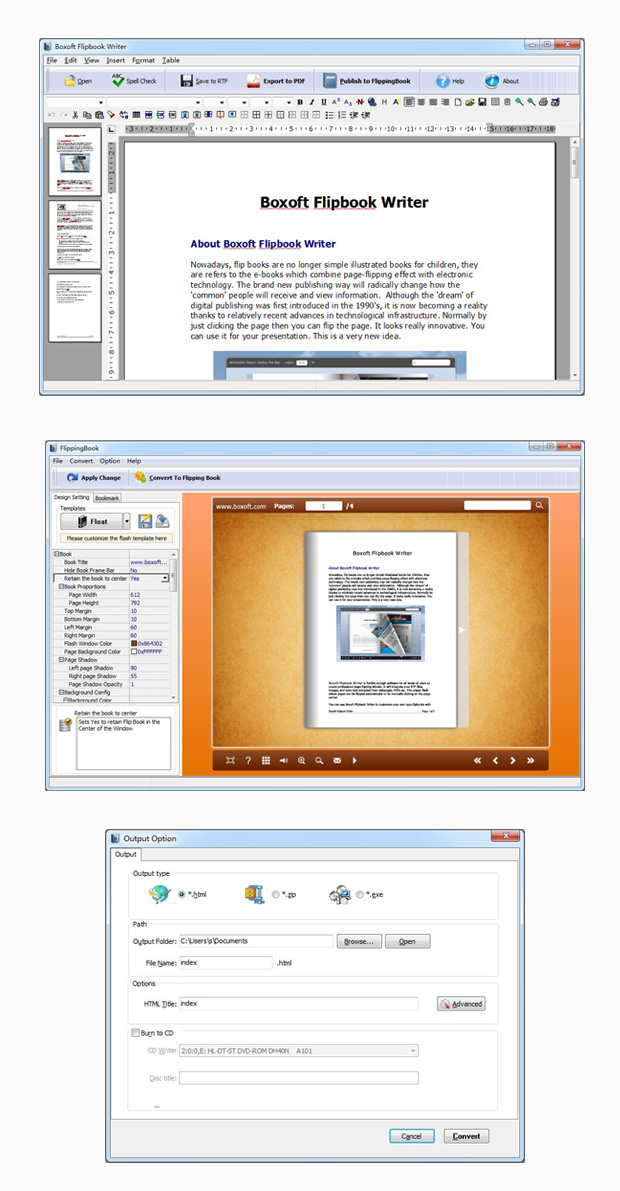The width and height of the screenshot is (620, 1191).
Task: Open the CD Writer drive dropdown
Action: (x=413, y=1051)
